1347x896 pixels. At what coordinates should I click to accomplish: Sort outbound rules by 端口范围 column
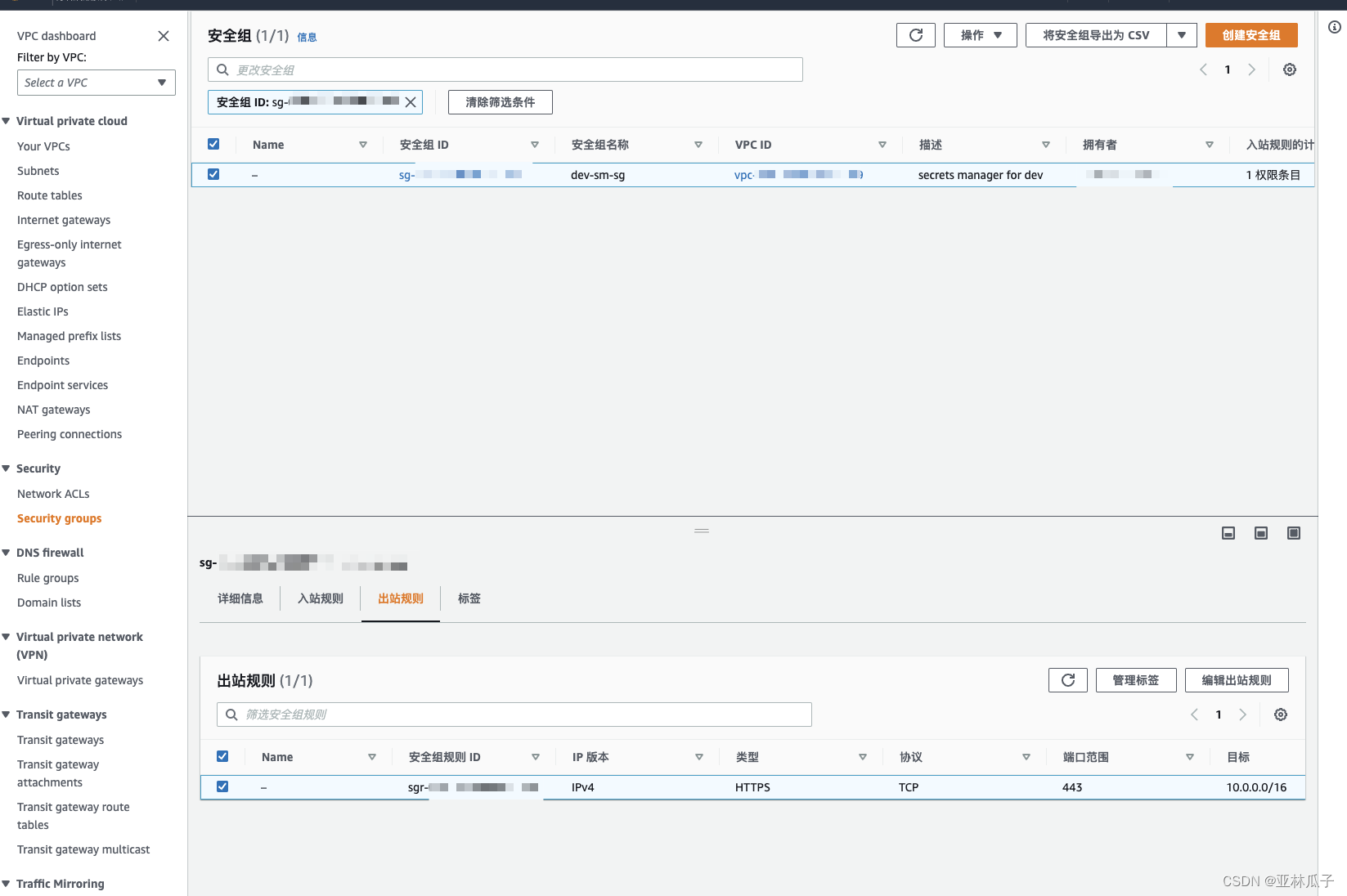coord(1190,757)
